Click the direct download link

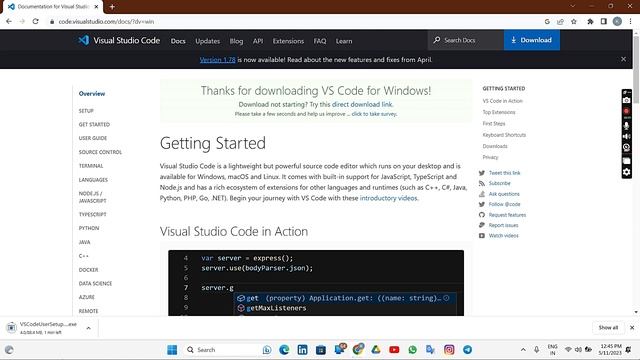362,104
